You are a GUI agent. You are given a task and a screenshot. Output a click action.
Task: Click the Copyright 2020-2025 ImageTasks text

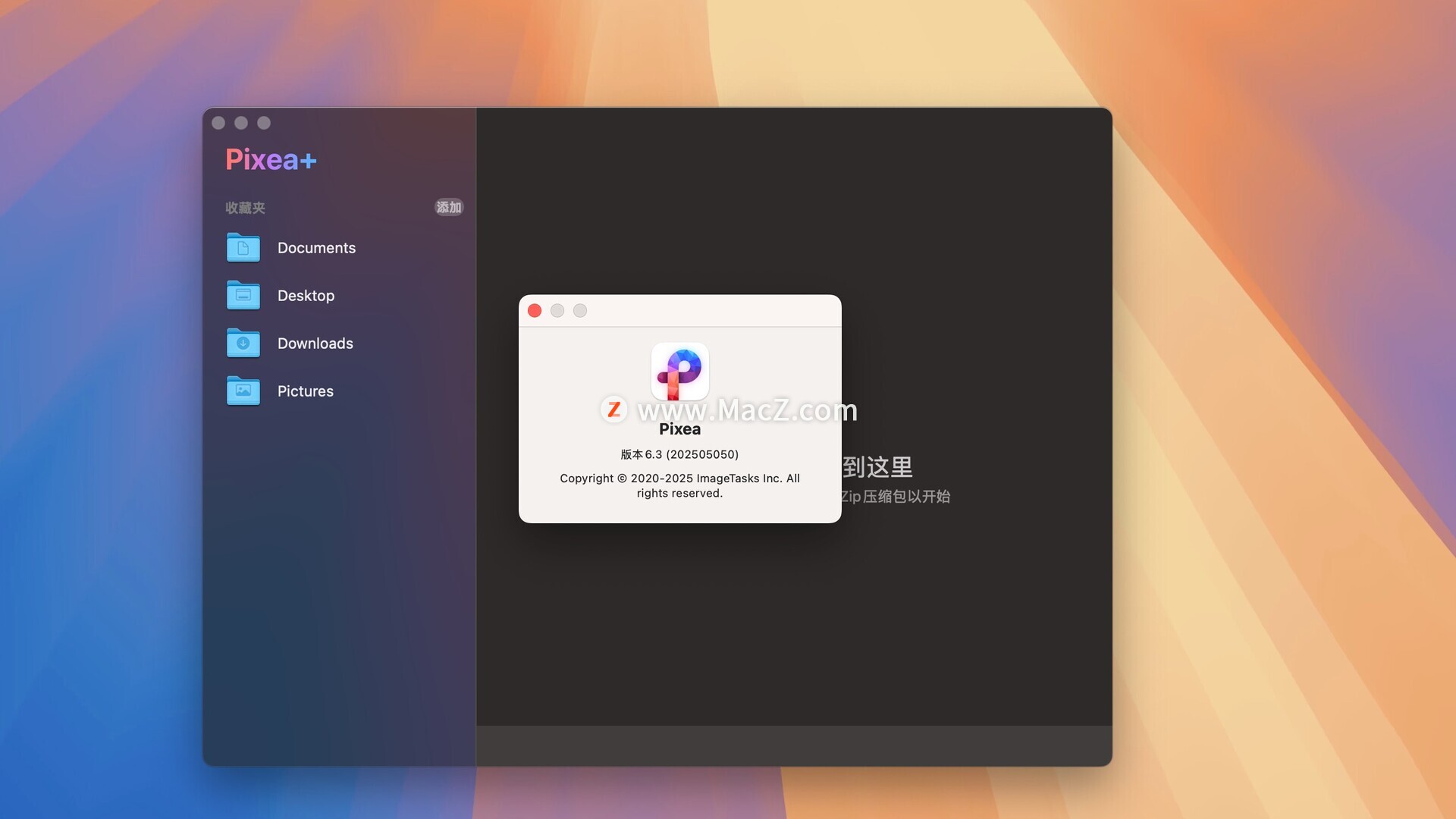click(x=679, y=485)
